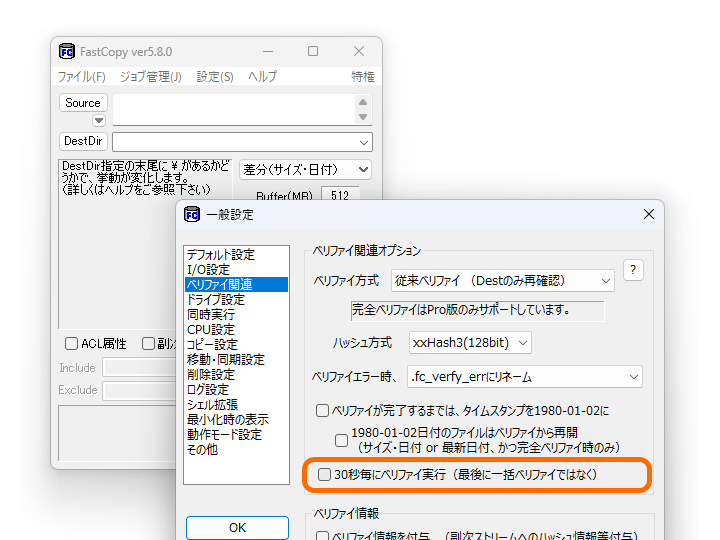Select デフォルト設定 in settings list
720x540 pixels.
click(x=236, y=254)
